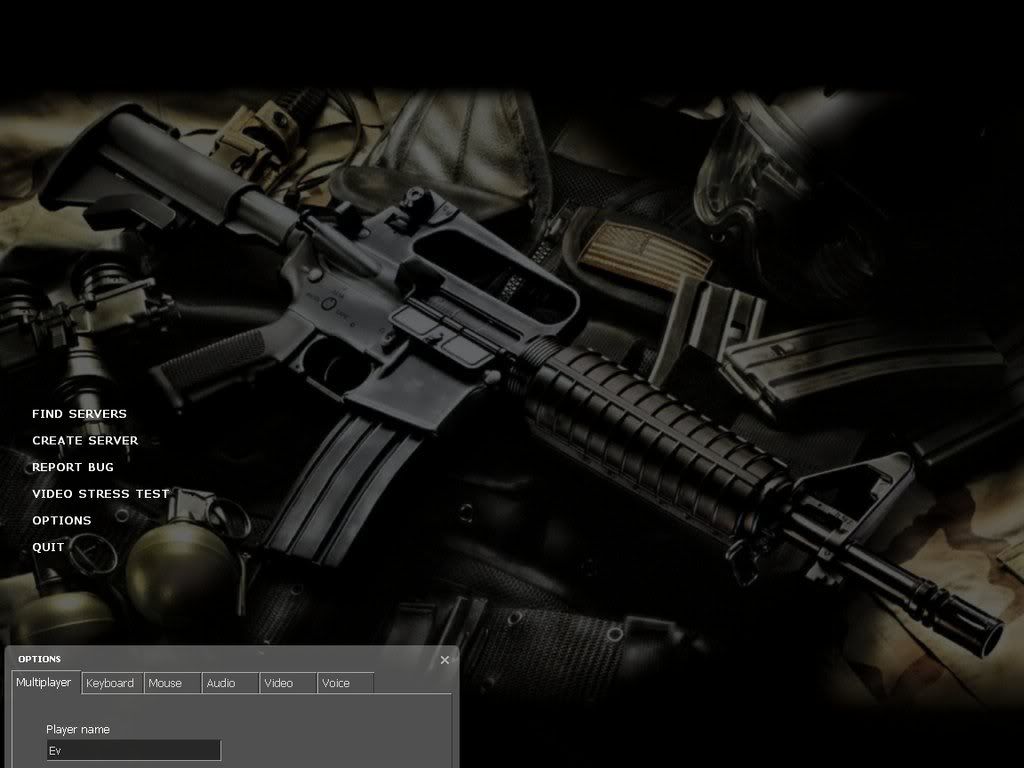Close the Options dialog with X

[x=445, y=660]
